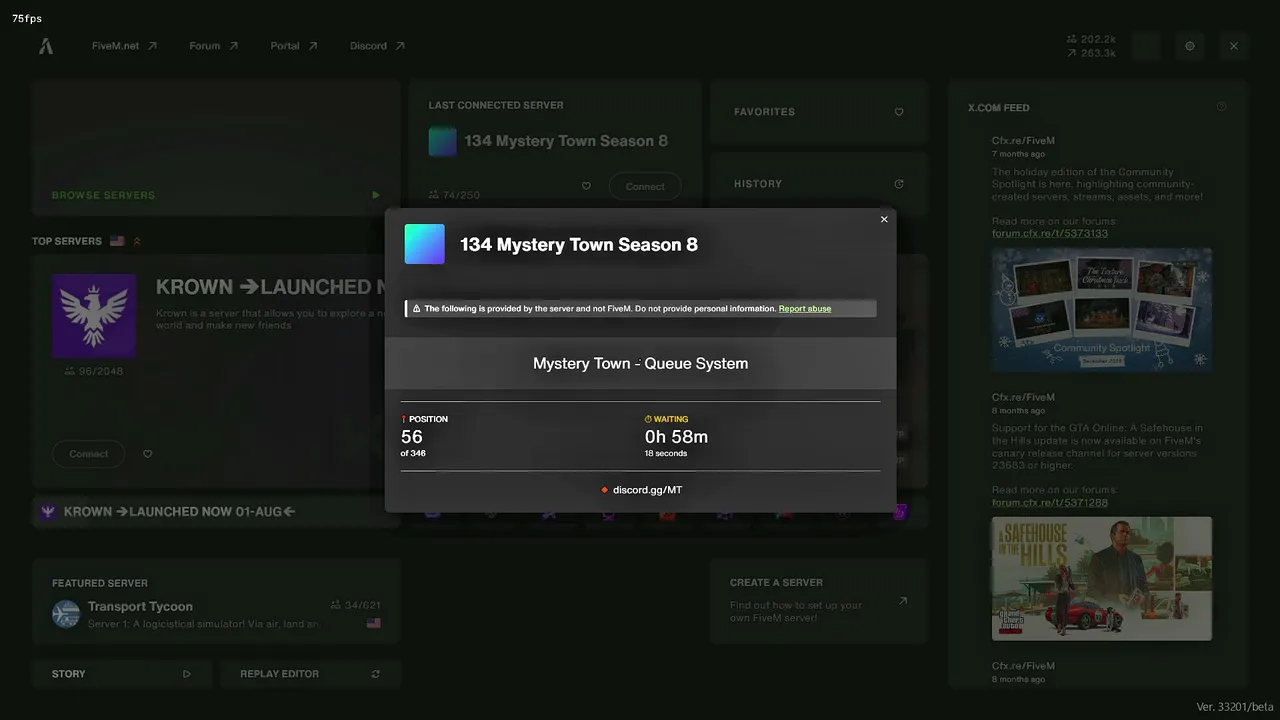Open the settings gear icon
This screenshot has height=720, width=1280.
[1190, 46]
